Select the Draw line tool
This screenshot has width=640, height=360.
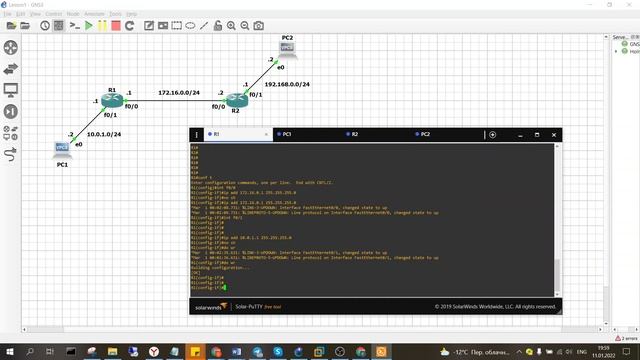204,26
